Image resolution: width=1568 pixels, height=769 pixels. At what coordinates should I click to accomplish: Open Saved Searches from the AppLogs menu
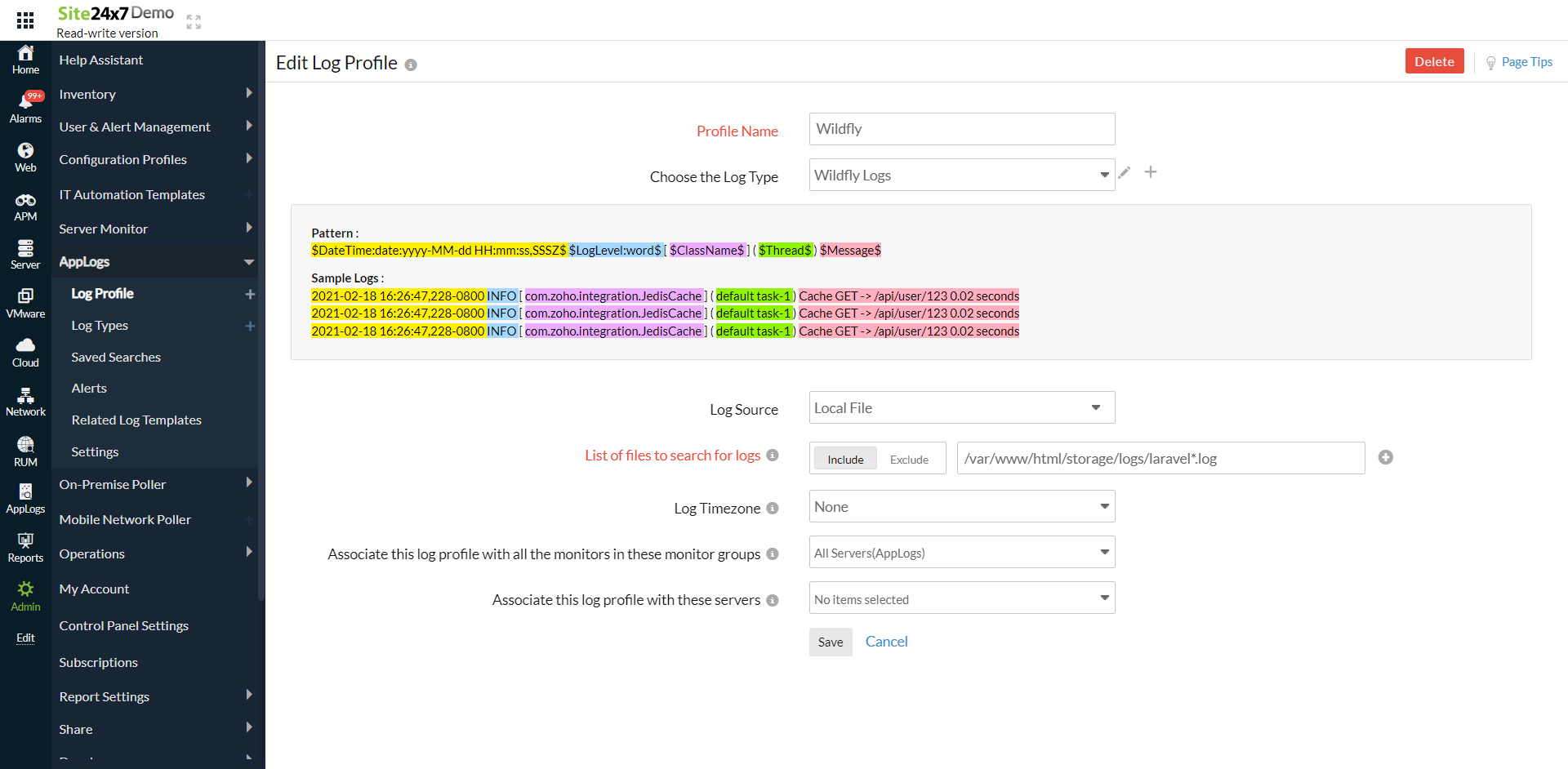pyautogui.click(x=115, y=357)
